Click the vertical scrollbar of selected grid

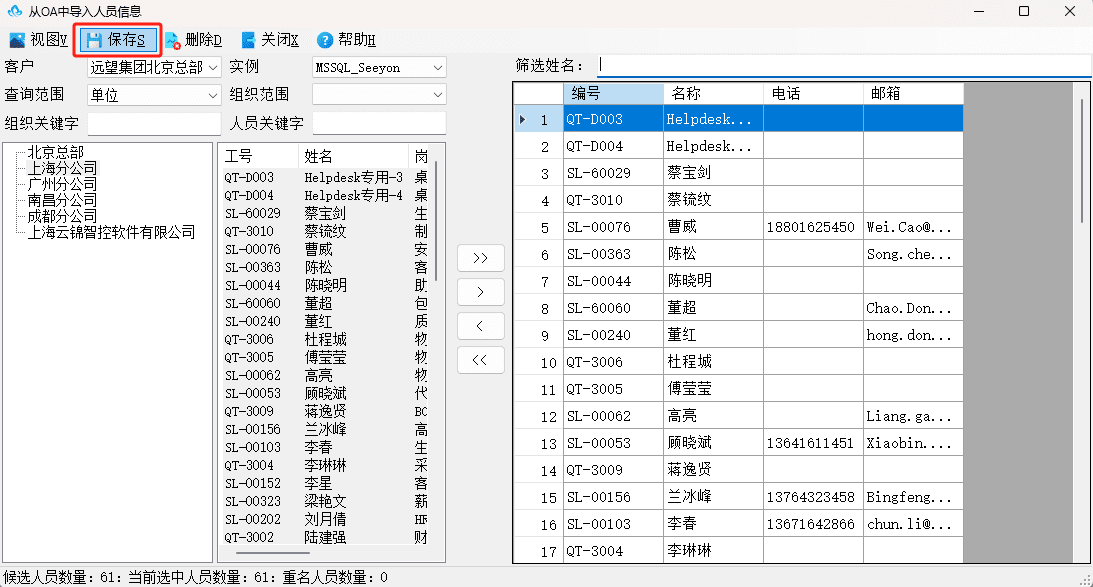tap(1082, 160)
